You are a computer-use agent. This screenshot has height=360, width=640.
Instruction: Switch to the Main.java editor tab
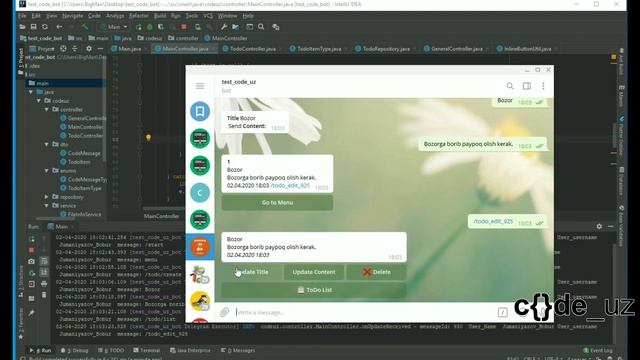129,49
